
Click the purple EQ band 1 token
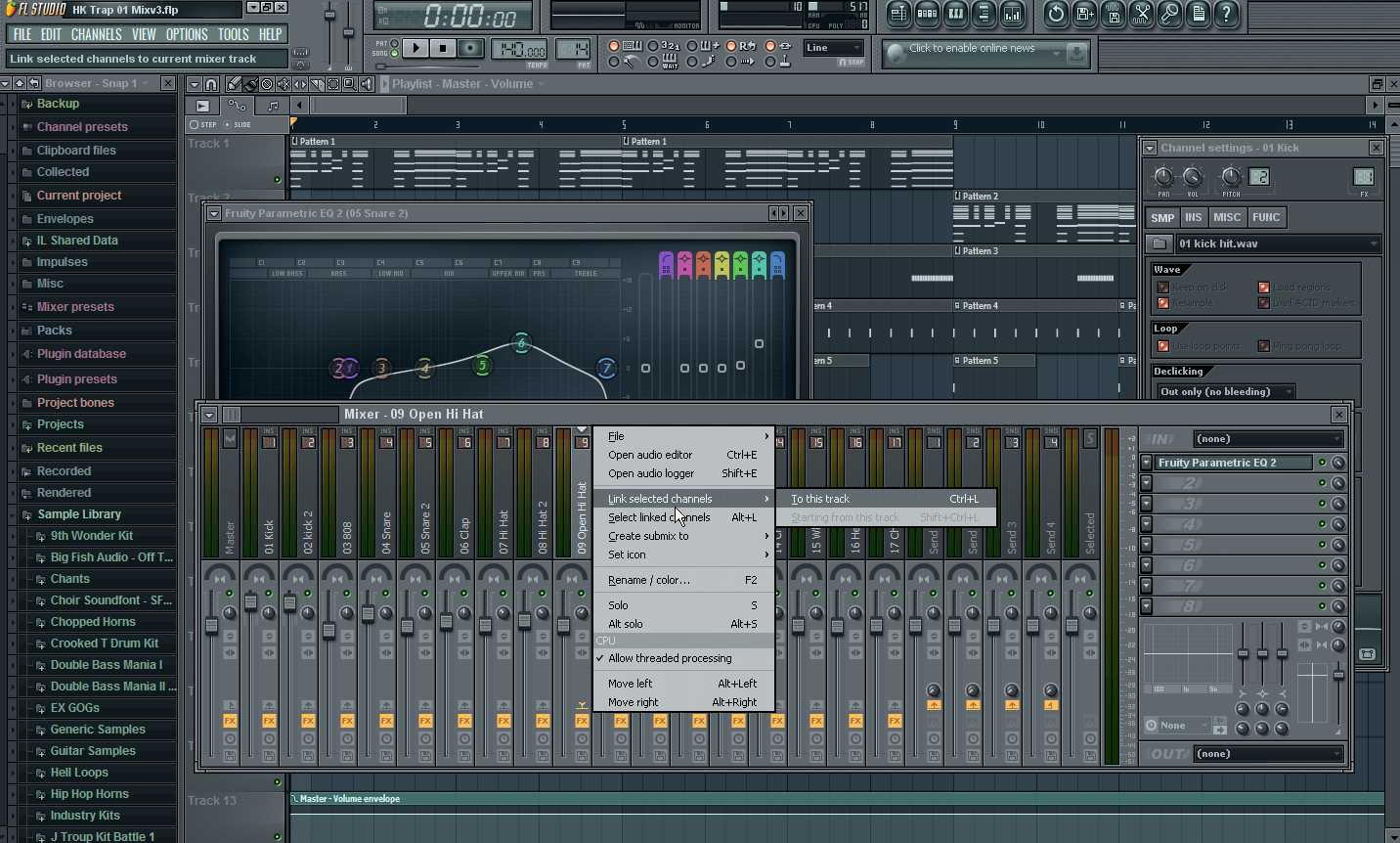[x=666, y=264]
